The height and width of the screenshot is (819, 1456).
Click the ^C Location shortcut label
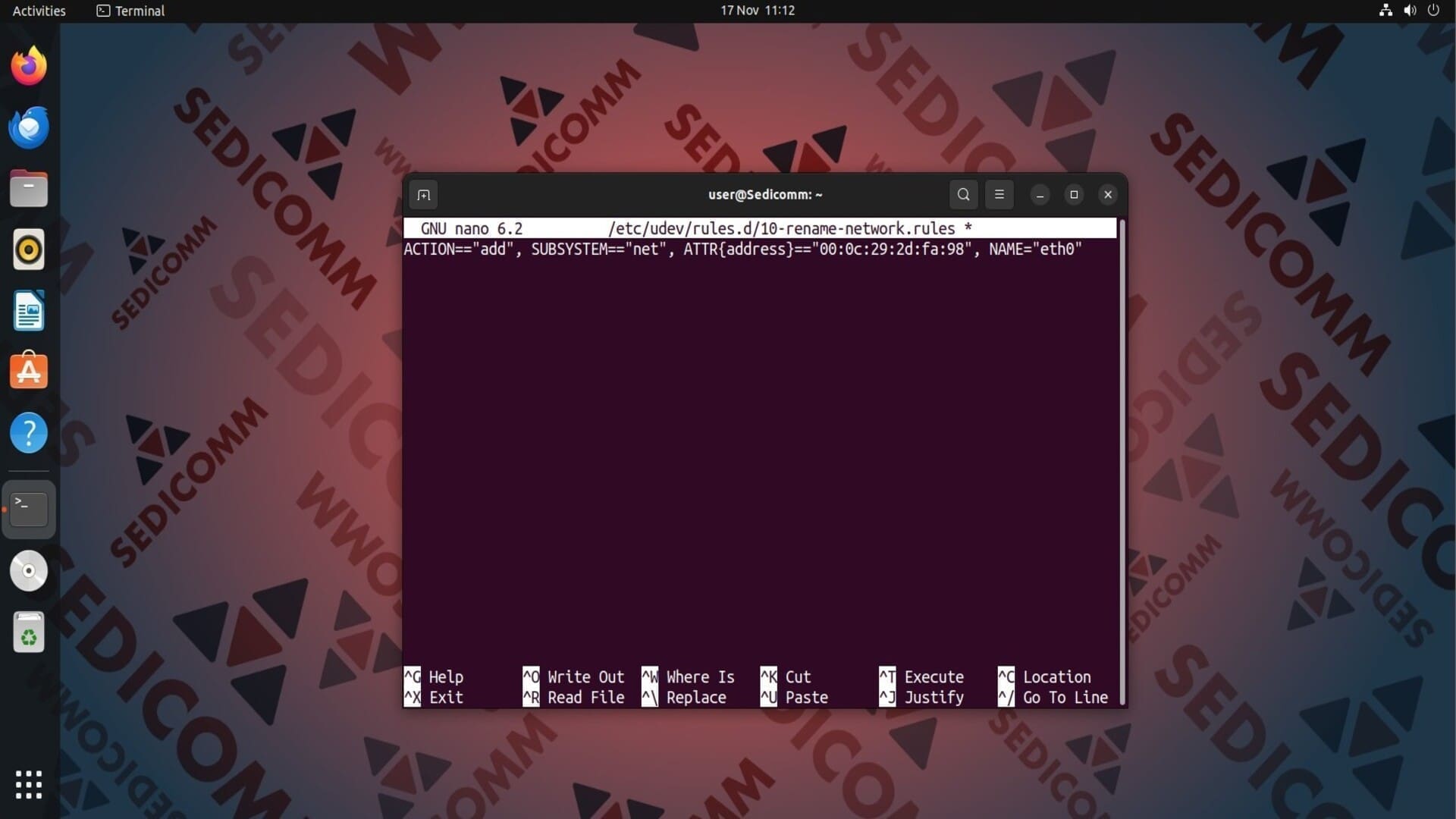[x=1044, y=676]
